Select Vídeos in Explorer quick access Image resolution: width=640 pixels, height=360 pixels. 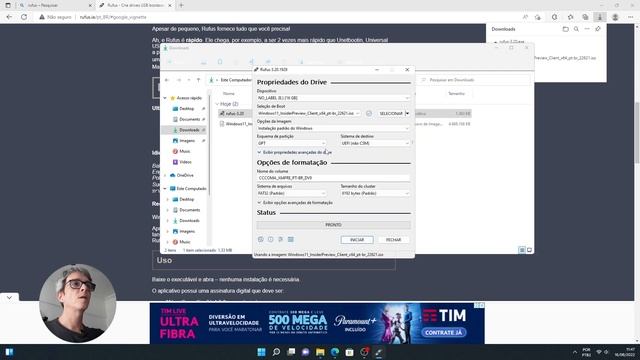[x=184, y=162]
